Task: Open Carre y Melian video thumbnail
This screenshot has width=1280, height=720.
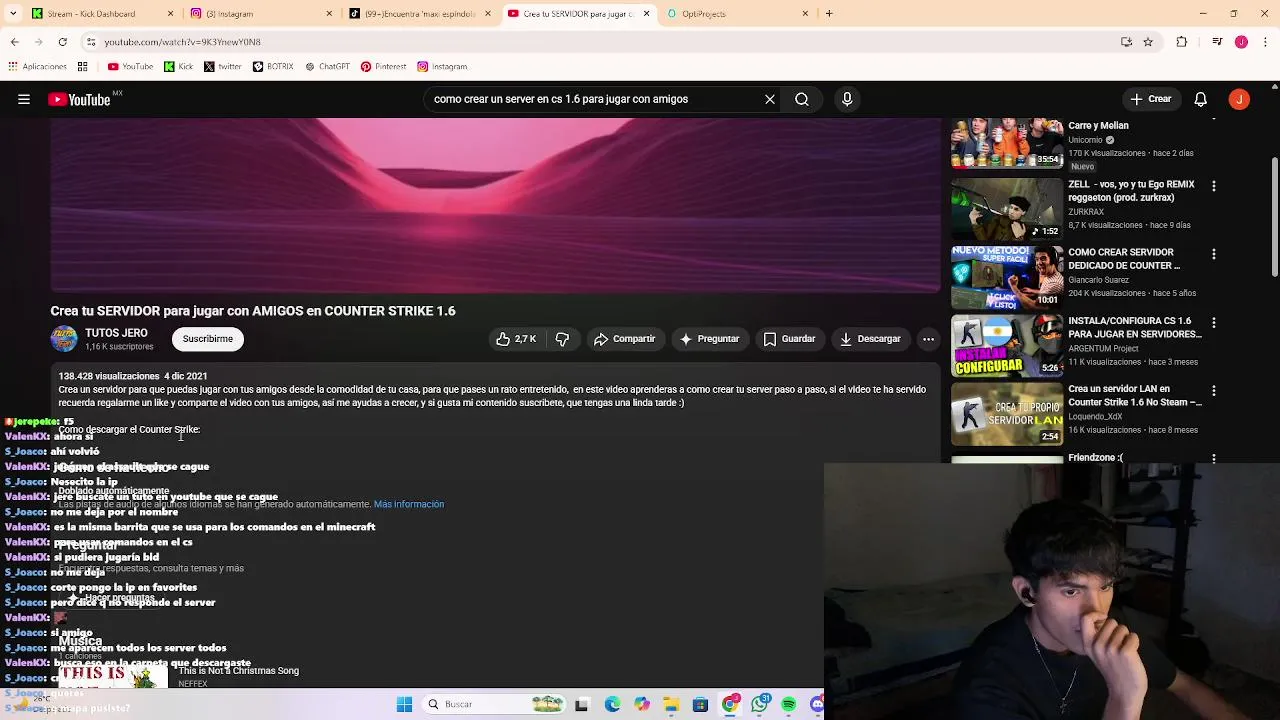Action: coord(1007,143)
